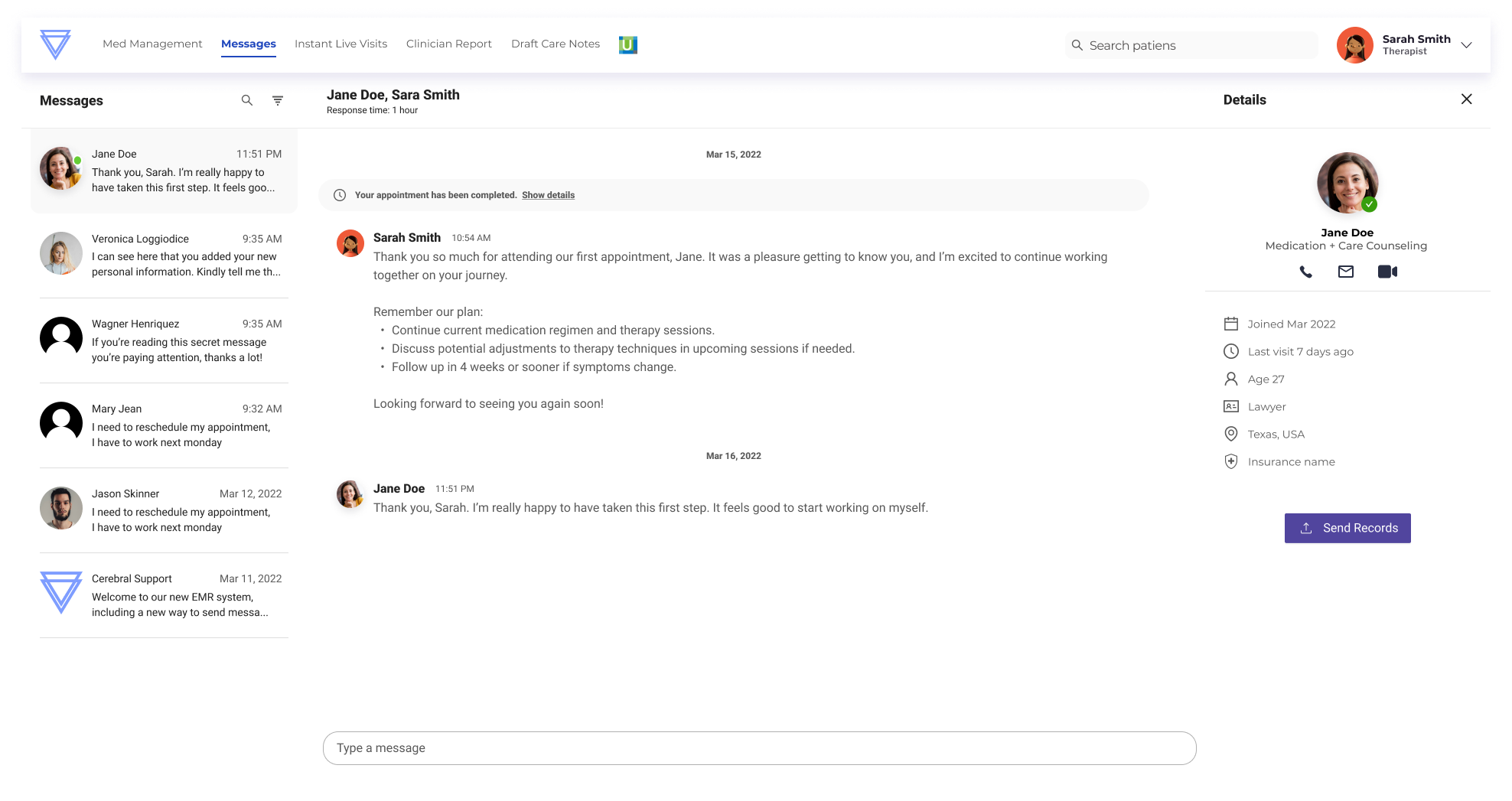The width and height of the screenshot is (1512, 801).
Task: Open Draft Care Notes tab
Action: pos(555,44)
